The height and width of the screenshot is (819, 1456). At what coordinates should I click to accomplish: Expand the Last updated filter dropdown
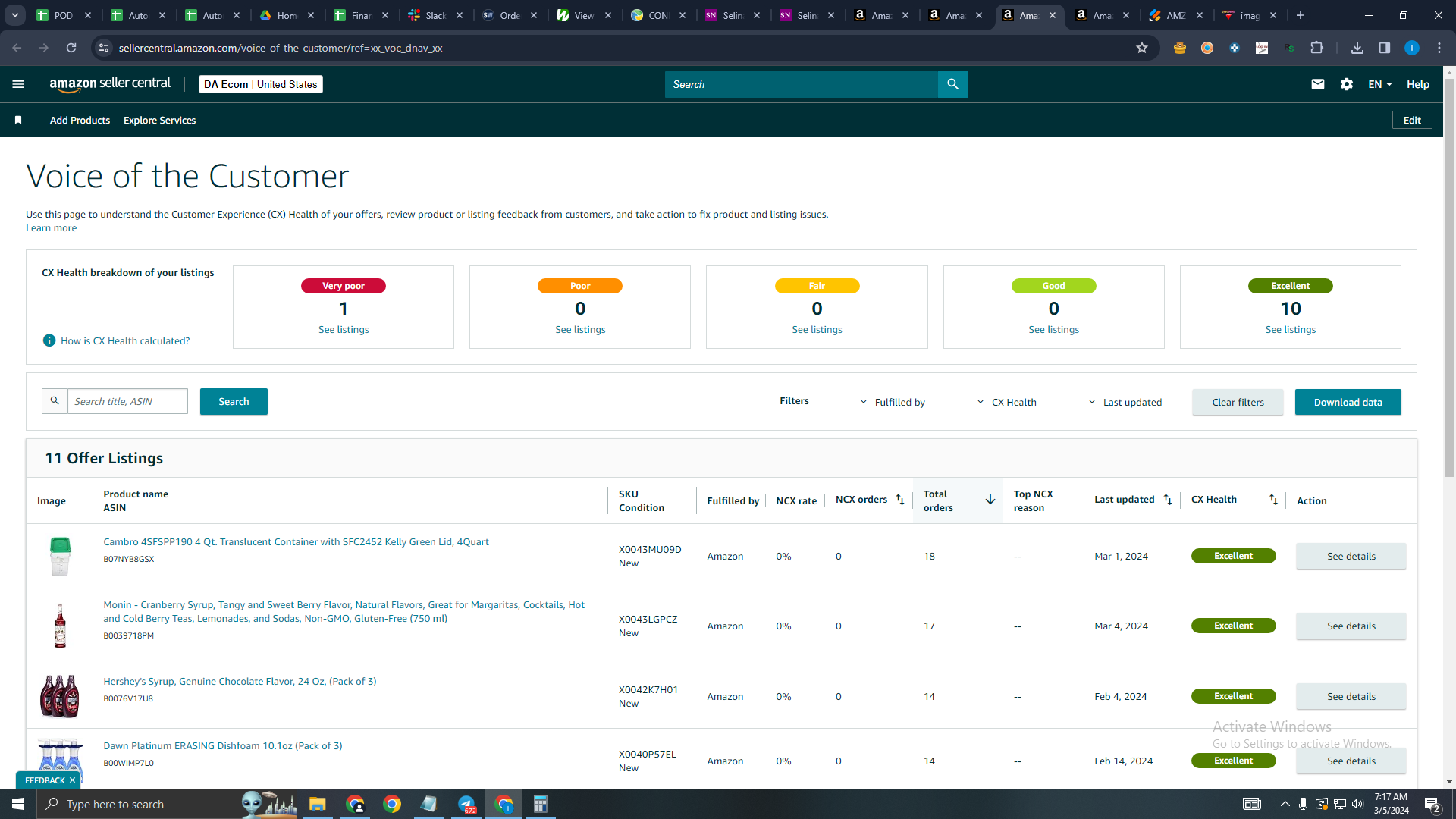(x=1125, y=402)
